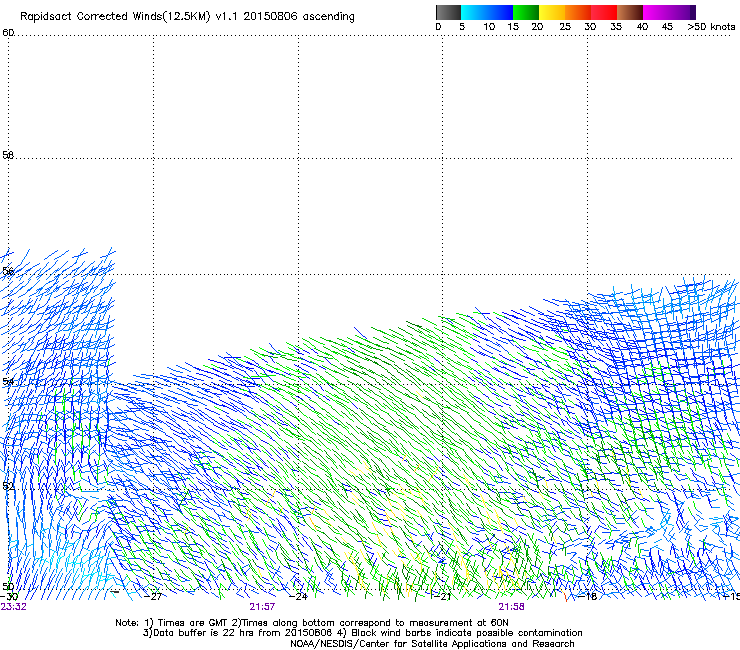This screenshot has width=740, height=650.
Task: Click the longitude label -21
Action: (442, 597)
